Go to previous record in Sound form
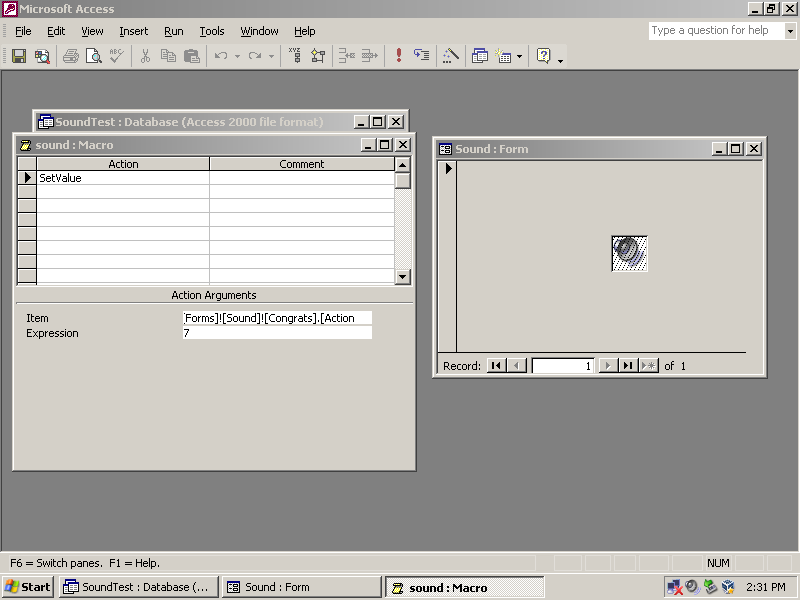 tap(516, 365)
